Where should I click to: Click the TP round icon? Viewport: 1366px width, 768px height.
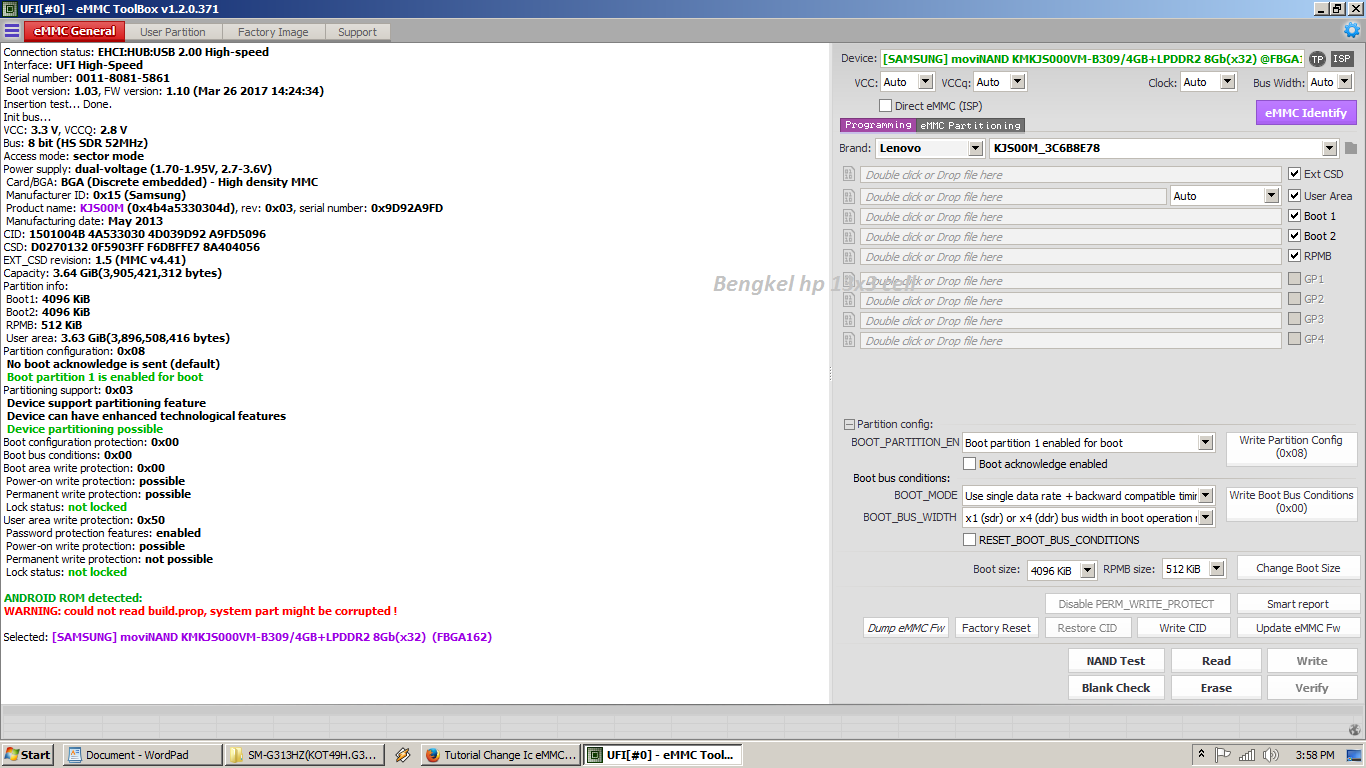click(1317, 59)
